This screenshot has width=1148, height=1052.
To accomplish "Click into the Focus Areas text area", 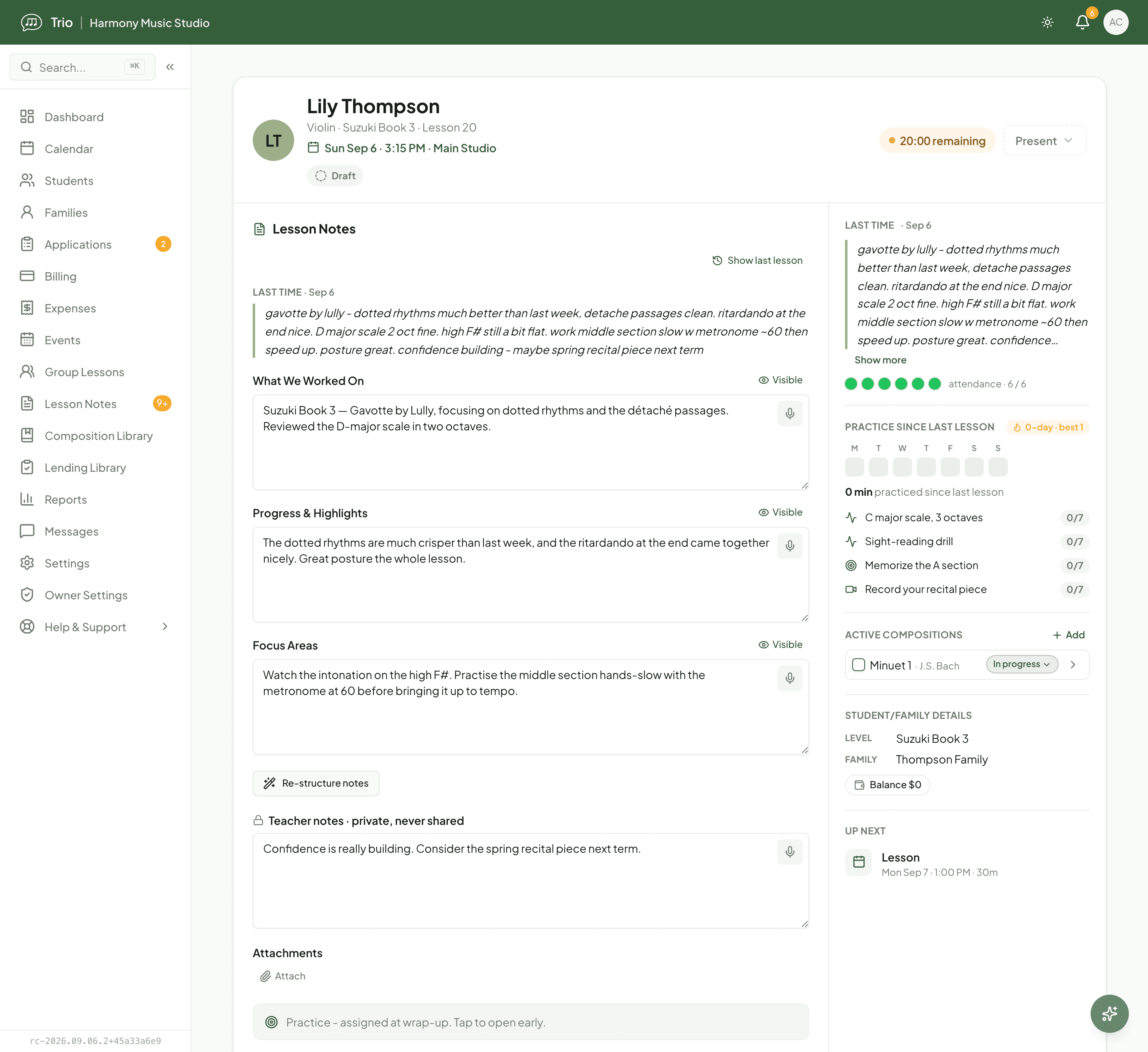I will 530,707.
